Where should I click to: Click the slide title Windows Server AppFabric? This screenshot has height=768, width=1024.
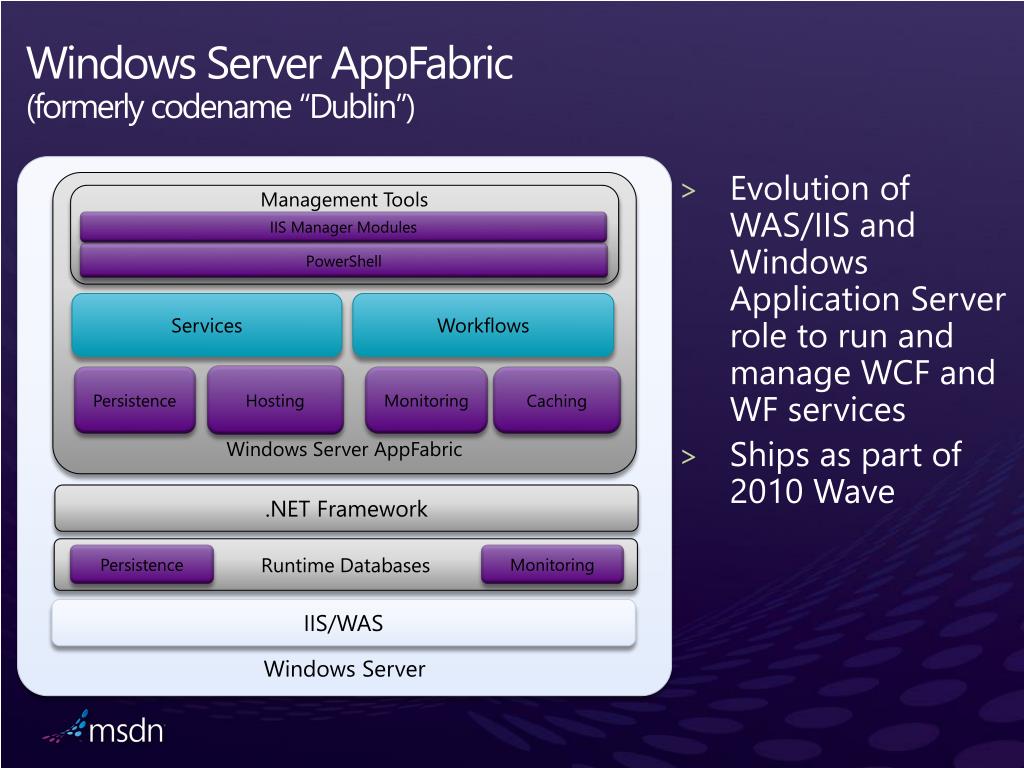tap(270, 63)
